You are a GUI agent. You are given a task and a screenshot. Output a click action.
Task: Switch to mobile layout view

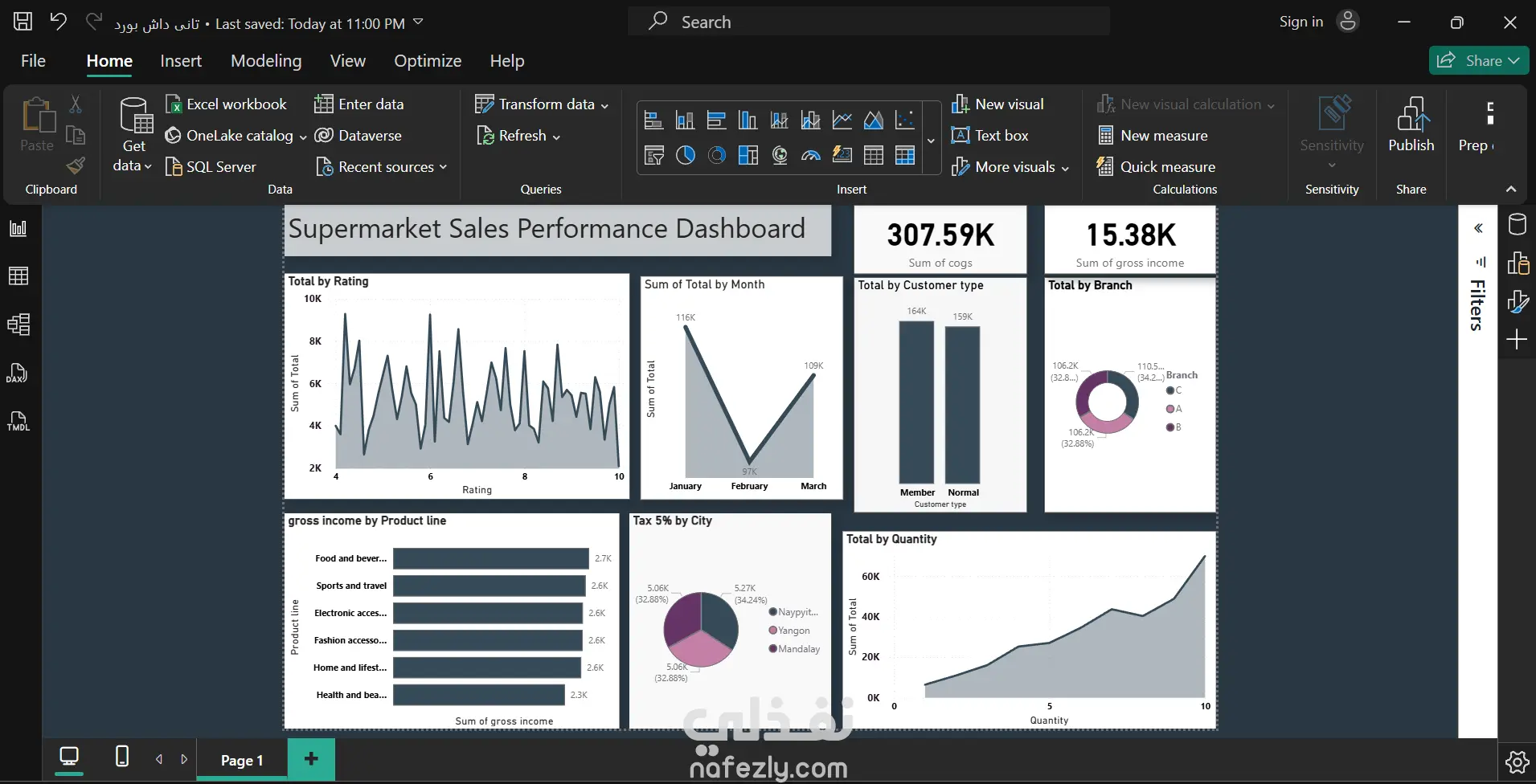point(121,756)
